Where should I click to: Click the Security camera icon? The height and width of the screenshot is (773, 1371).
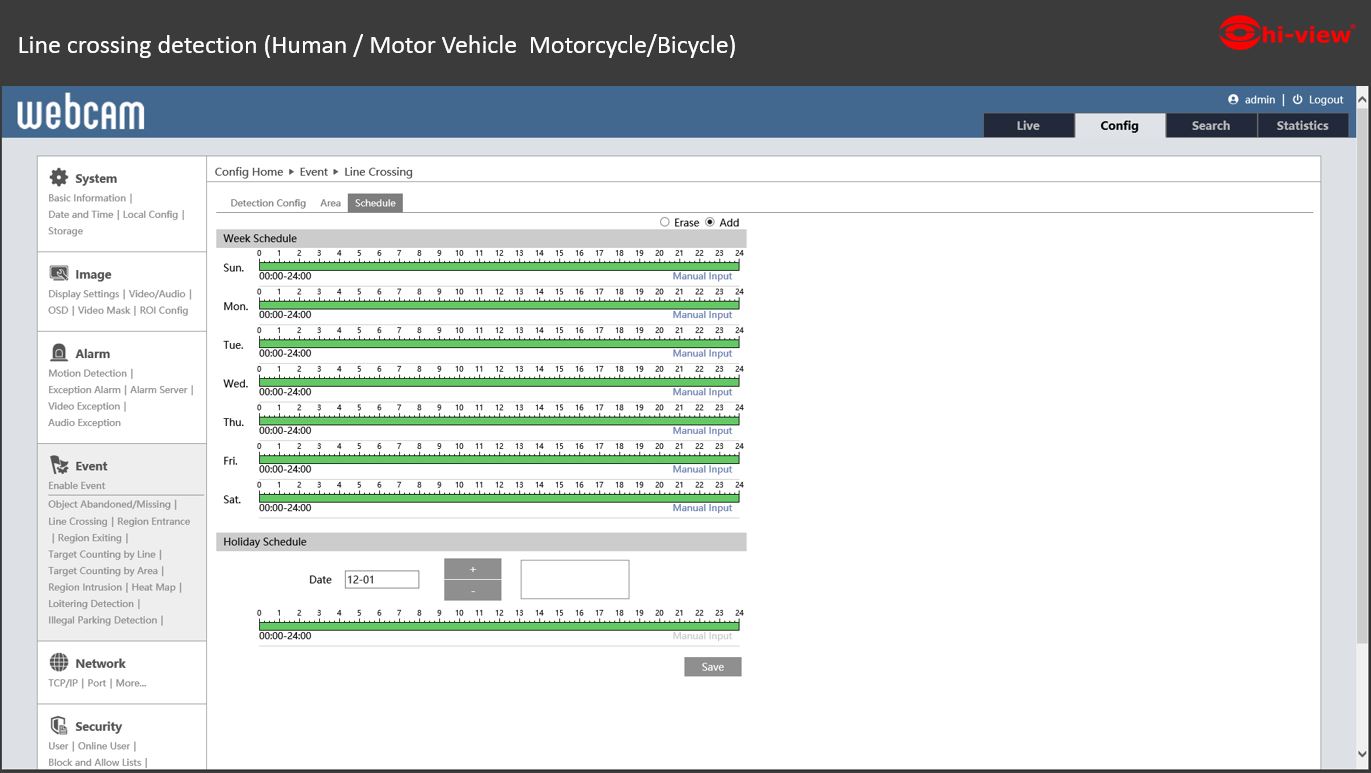[x=59, y=726]
